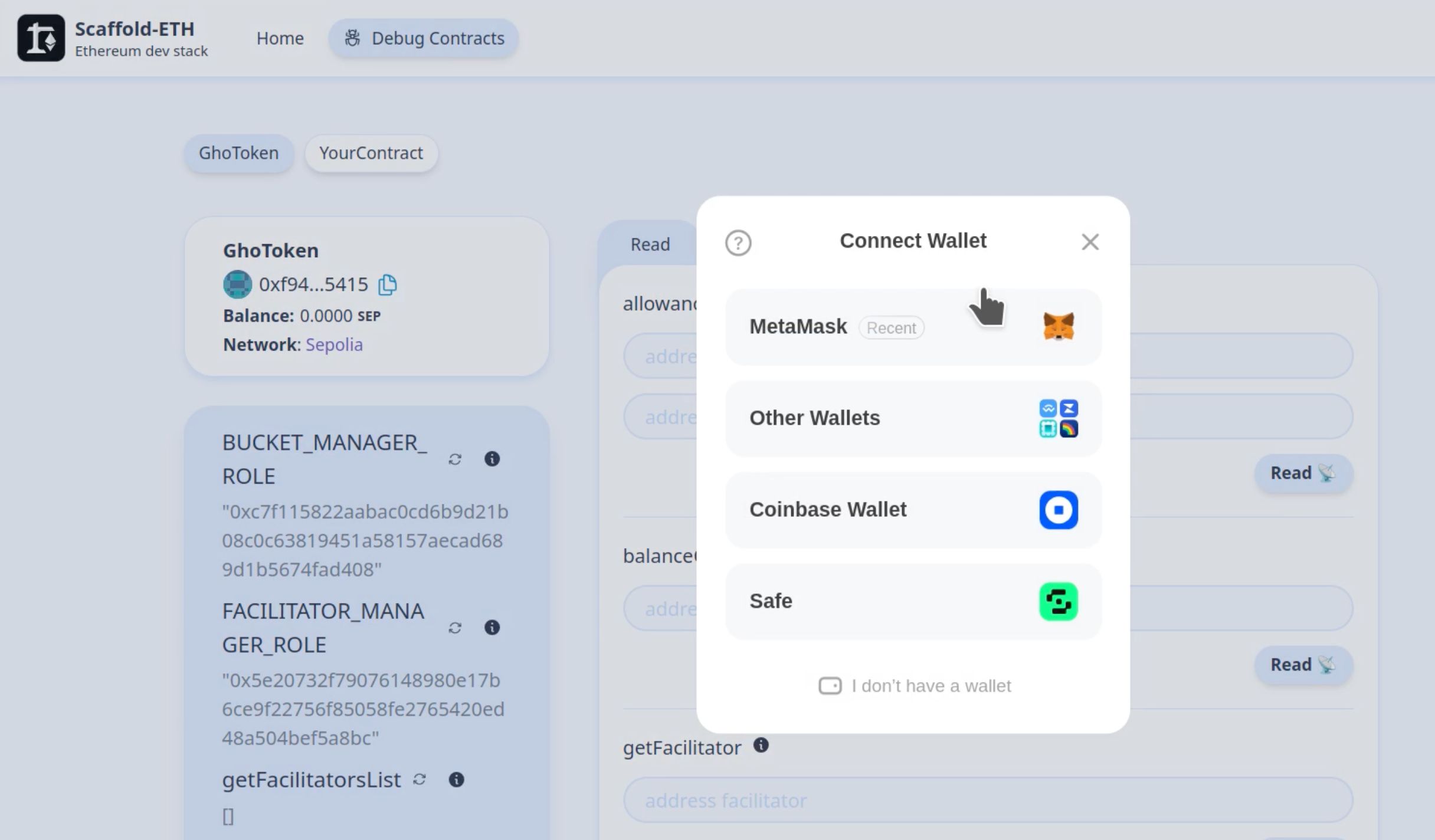Click the Scaffold-ETH logo icon

click(41, 38)
